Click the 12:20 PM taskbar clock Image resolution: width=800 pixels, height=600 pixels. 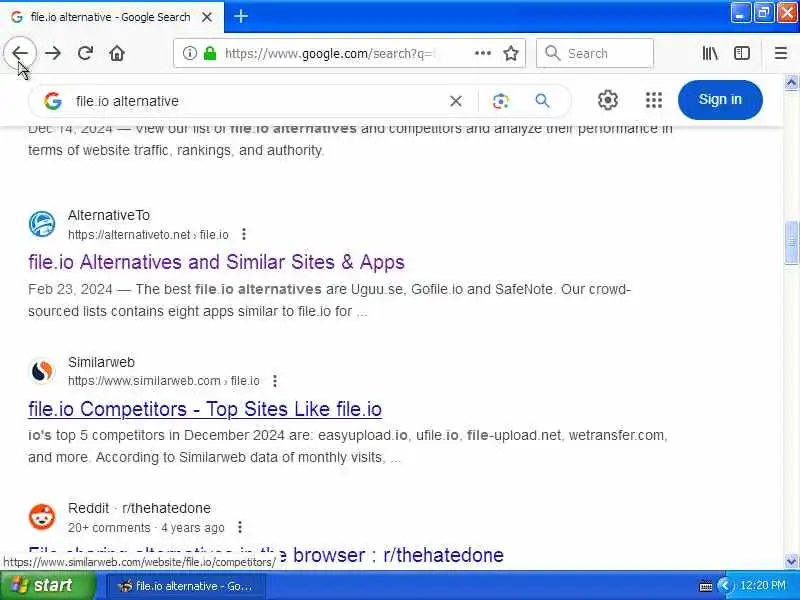[763, 585]
